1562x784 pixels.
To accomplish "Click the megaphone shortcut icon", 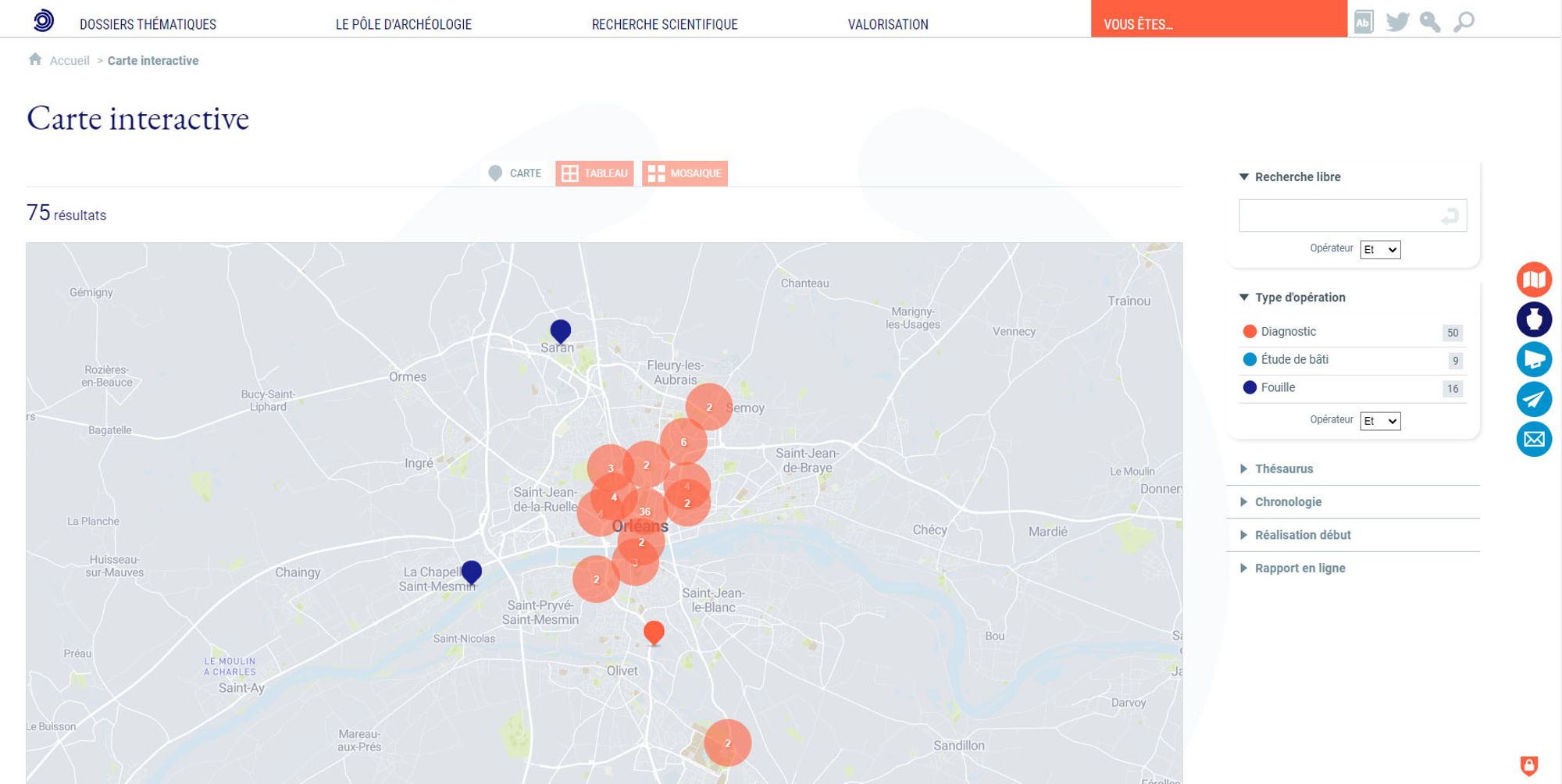I will point(1534,359).
